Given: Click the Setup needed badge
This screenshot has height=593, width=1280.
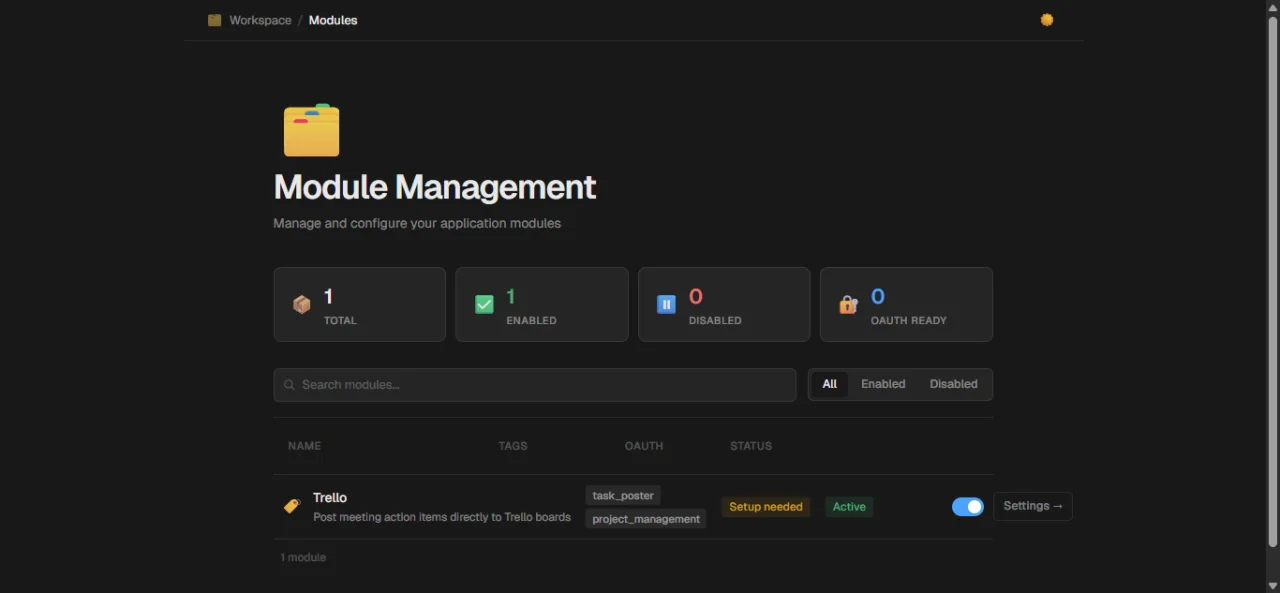Looking at the screenshot, I should [766, 507].
